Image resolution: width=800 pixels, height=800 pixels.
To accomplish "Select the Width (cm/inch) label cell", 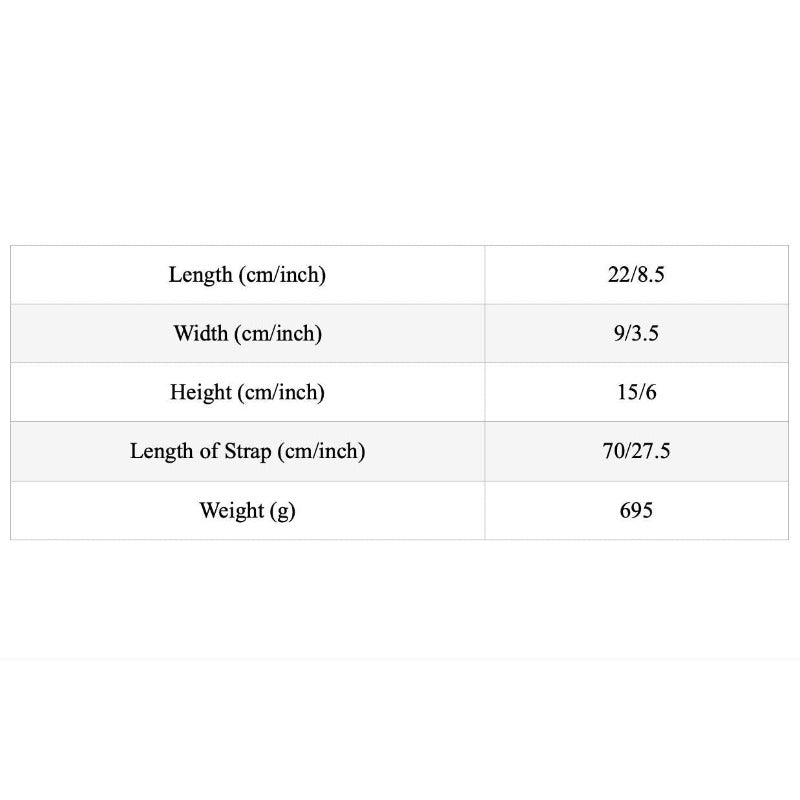I will click(x=247, y=334).
